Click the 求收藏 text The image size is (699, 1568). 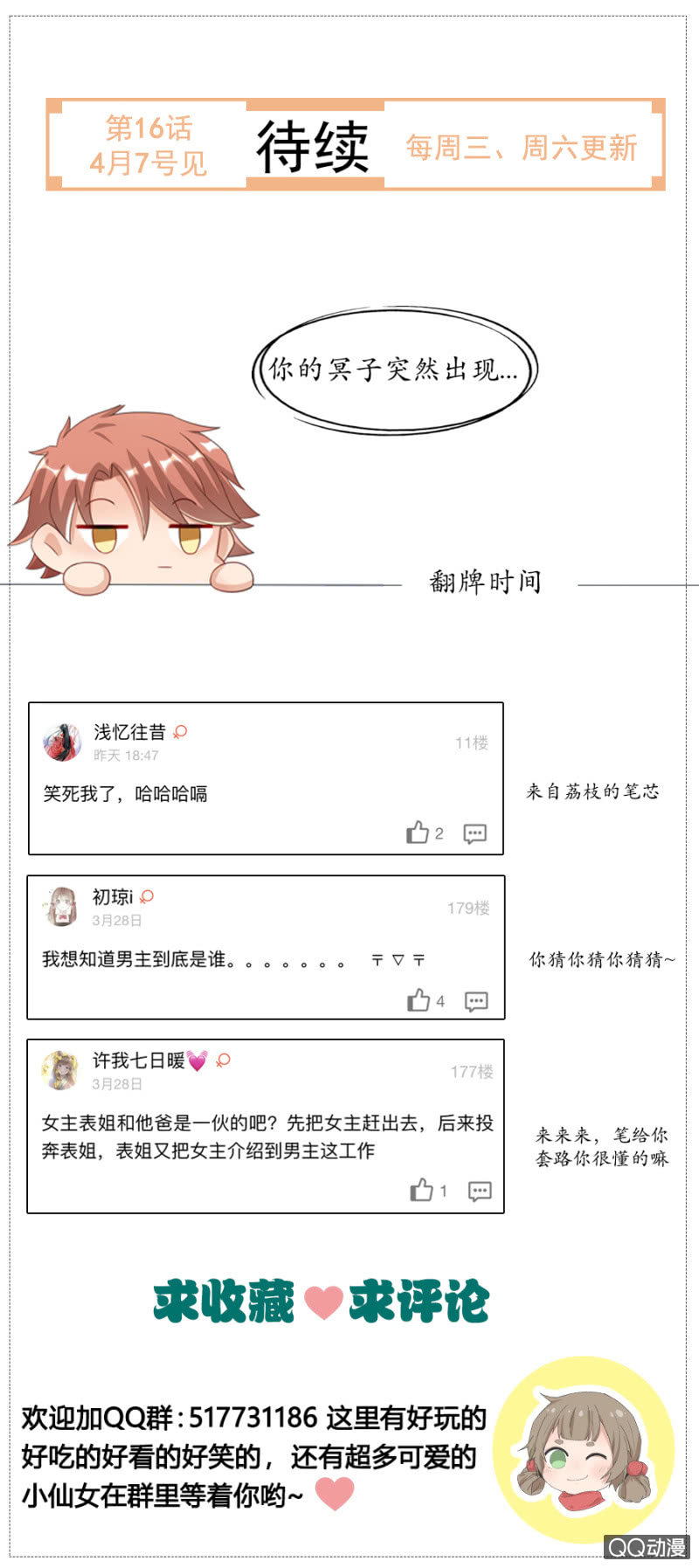point(224,1302)
